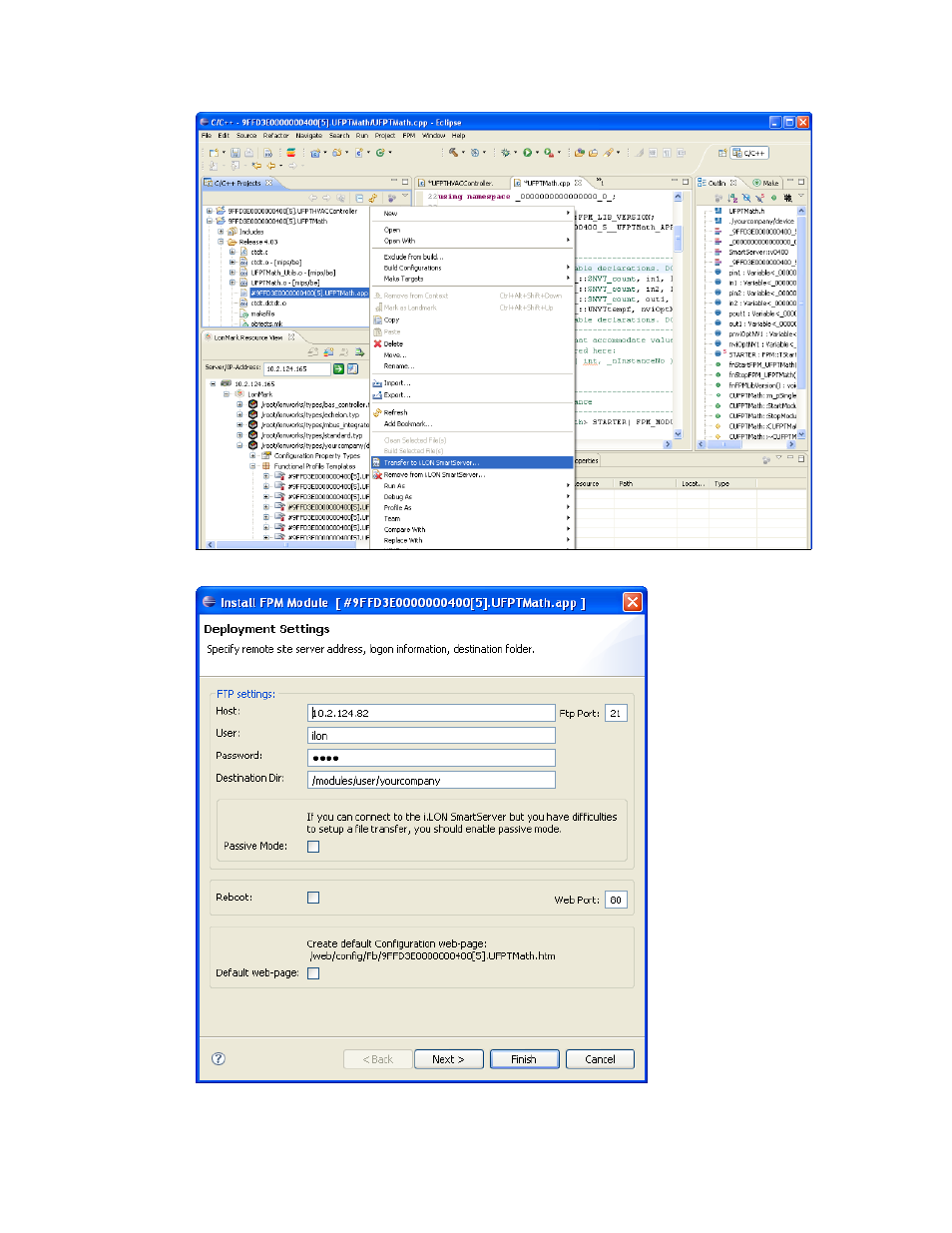Click the C/C++ perspective button
952x1233 pixels.
(x=749, y=153)
